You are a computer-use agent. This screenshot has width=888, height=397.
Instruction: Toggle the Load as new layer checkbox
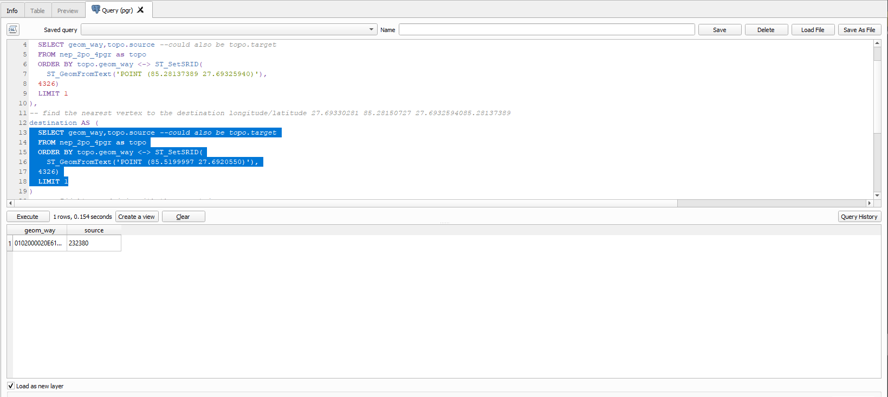click(11, 386)
